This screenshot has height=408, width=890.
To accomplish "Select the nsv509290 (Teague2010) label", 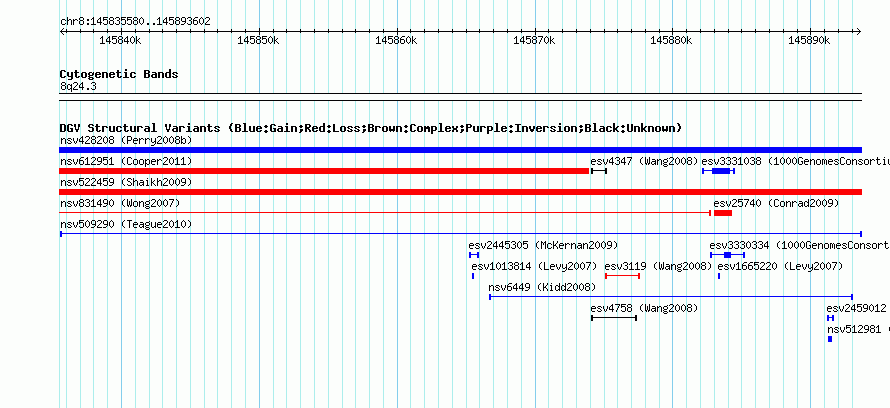I will tap(126, 224).
